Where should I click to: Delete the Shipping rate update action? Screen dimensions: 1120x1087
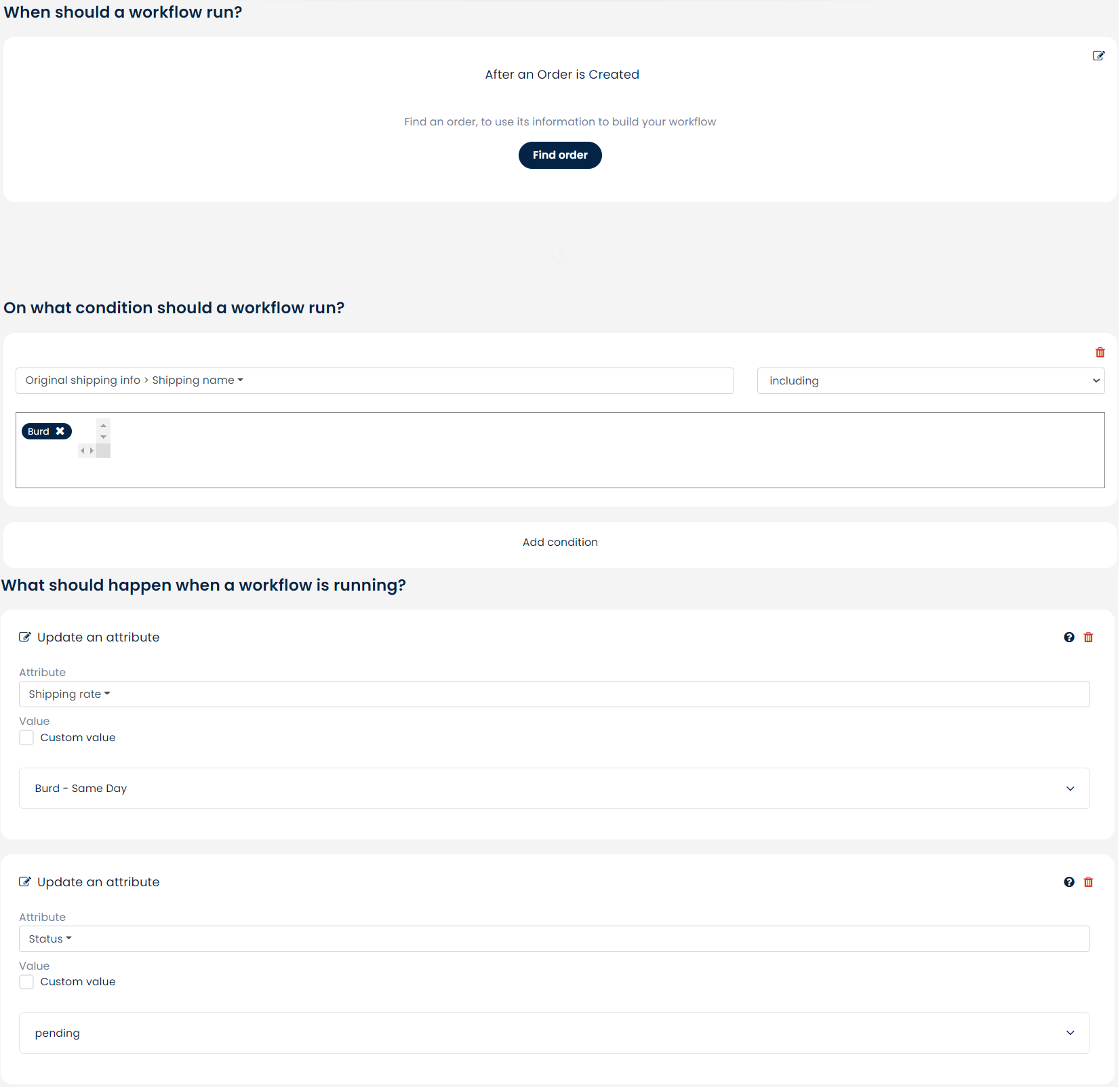coord(1088,637)
